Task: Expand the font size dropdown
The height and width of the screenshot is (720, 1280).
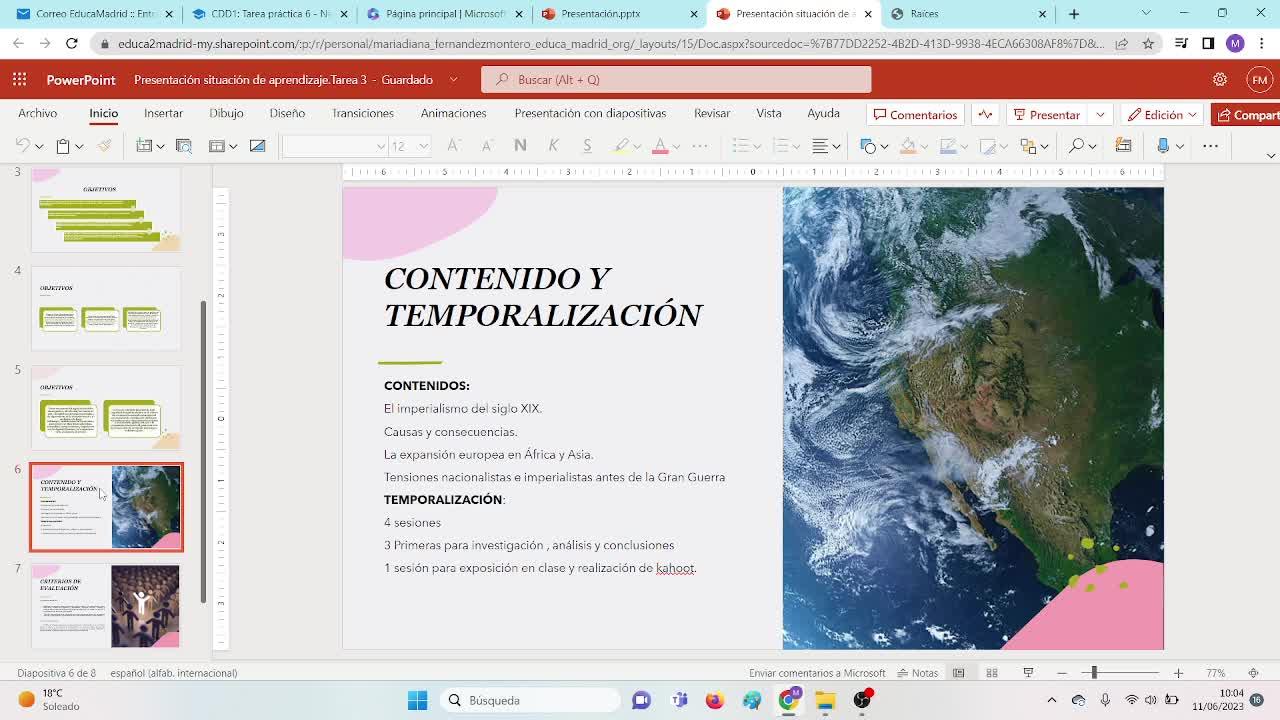Action: click(x=423, y=146)
